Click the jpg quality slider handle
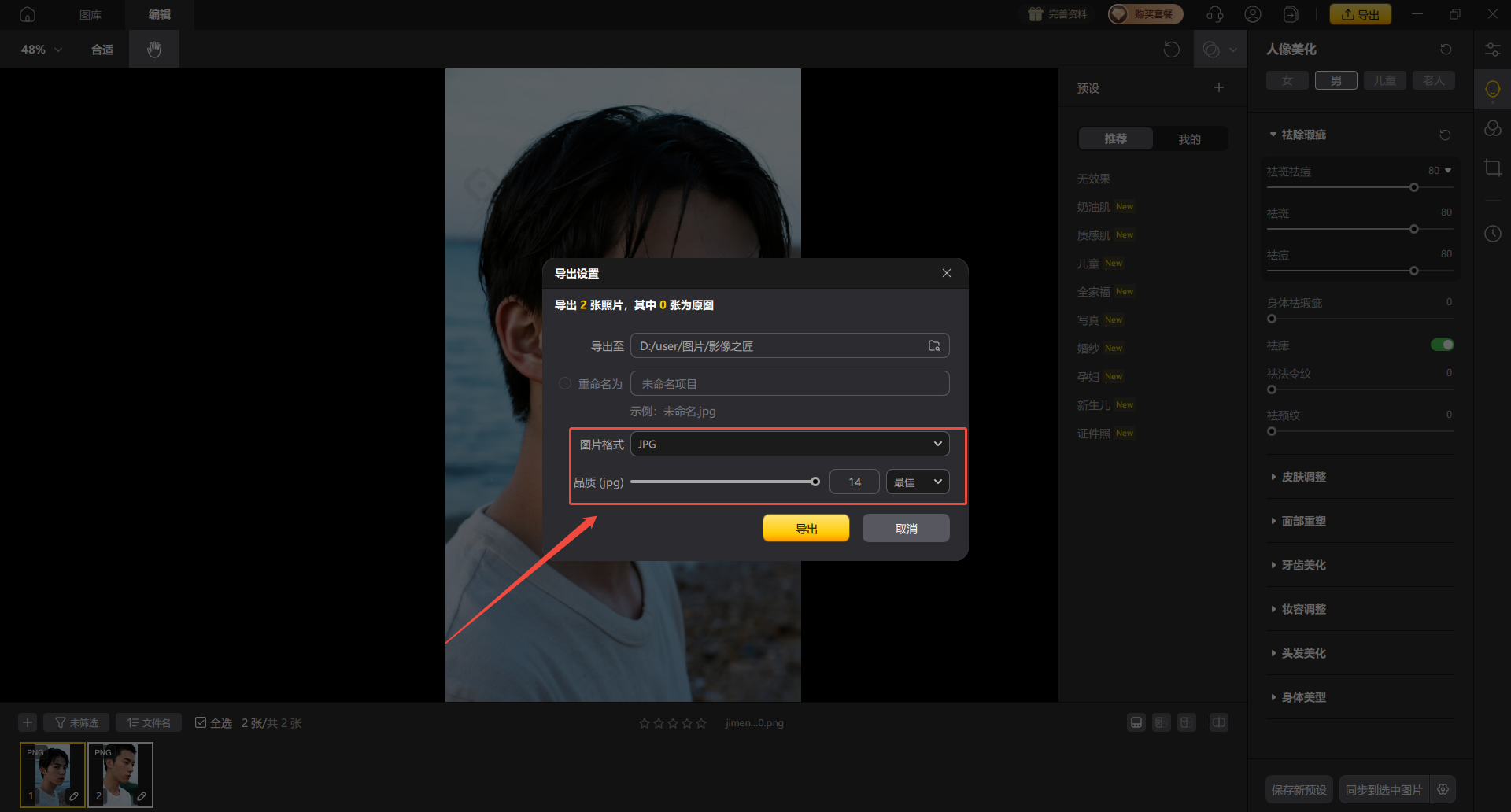Viewport: 1511px width, 812px height. point(815,482)
